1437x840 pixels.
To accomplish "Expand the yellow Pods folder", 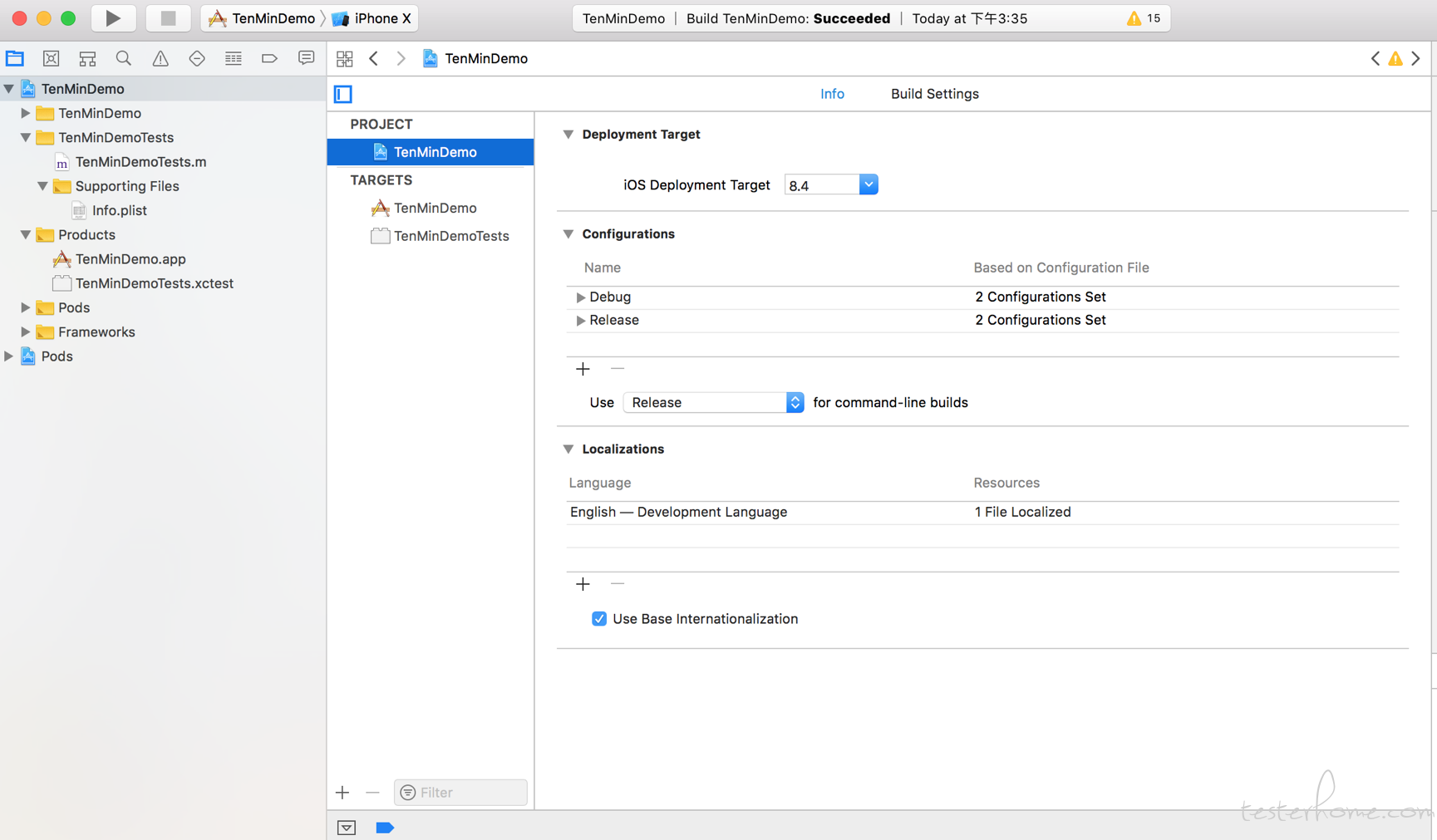I will click(x=26, y=307).
